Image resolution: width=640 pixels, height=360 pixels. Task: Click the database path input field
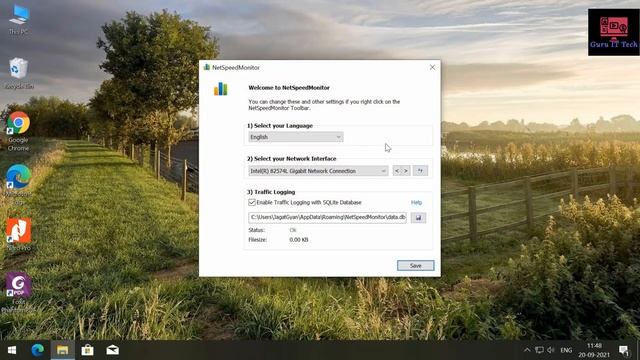tap(327, 218)
